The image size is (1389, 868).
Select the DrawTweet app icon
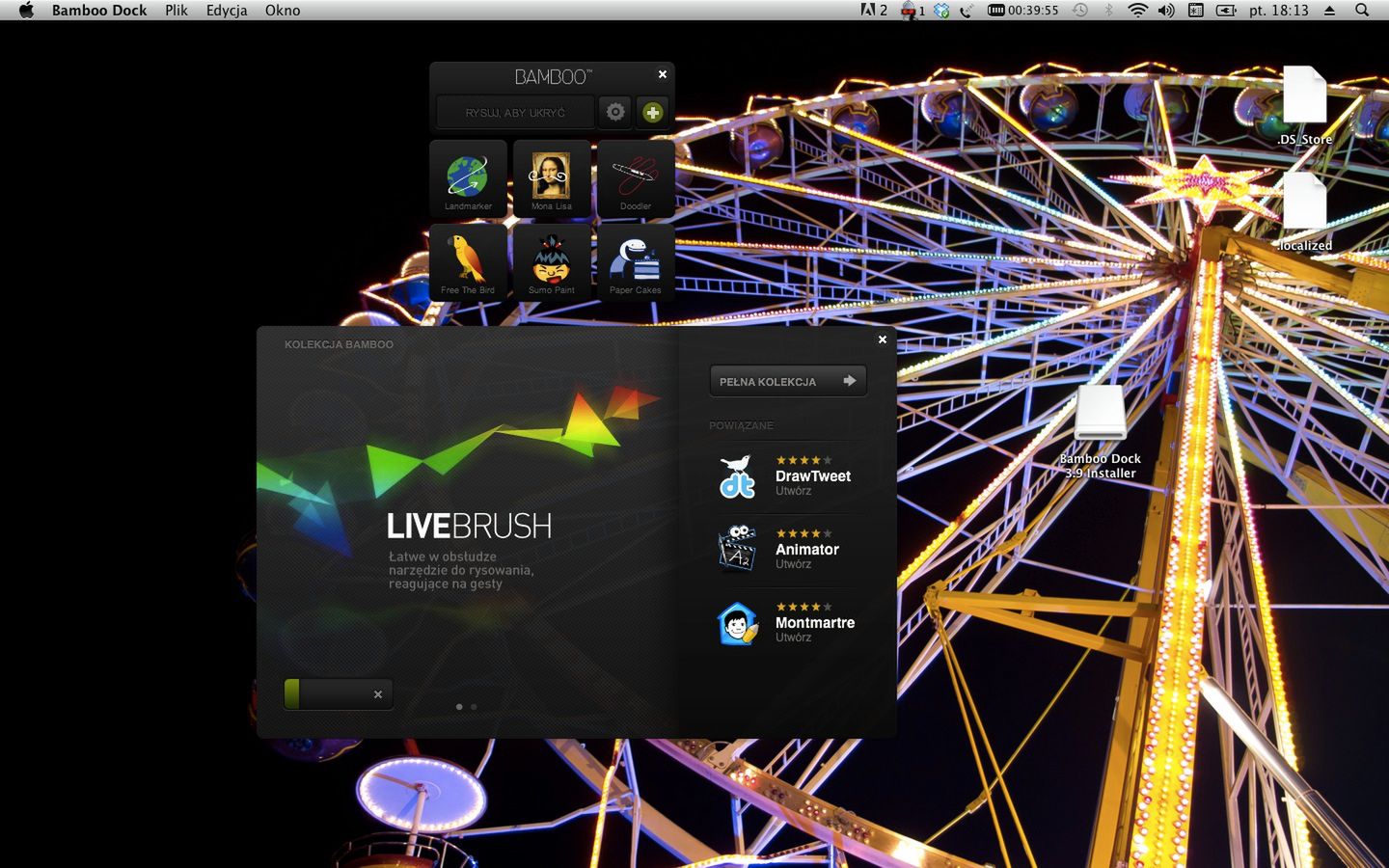click(x=737, y=475)
